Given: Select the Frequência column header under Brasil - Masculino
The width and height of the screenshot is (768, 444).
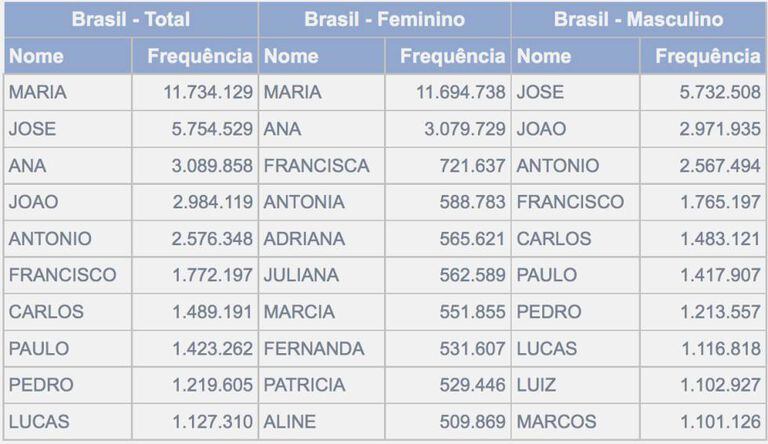Looking at the screenshot, I should (x=707, y=56).
